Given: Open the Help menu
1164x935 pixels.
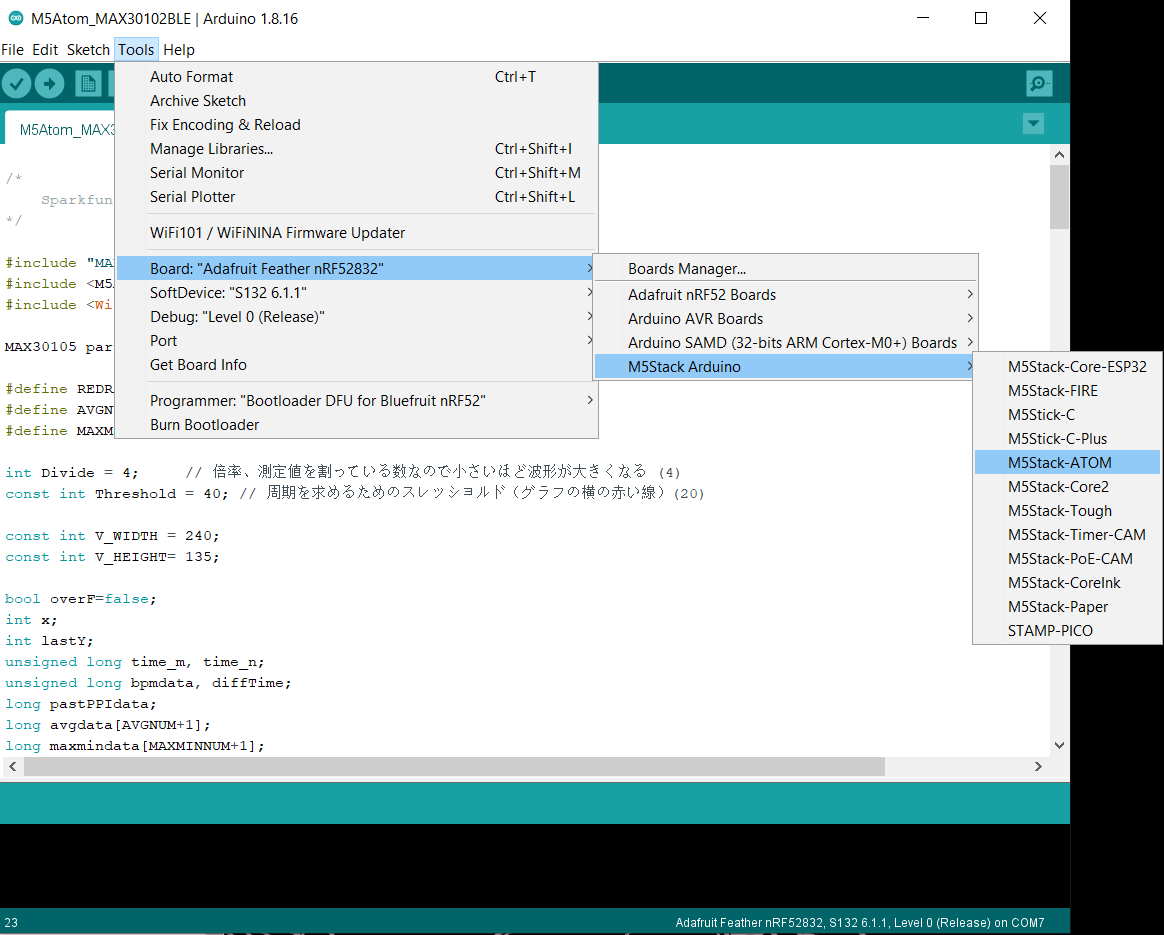Looking at the screenshot, I should 179,50.
